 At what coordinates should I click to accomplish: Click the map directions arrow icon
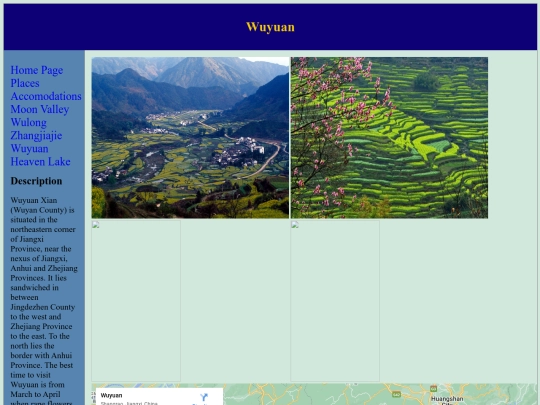point(204,398)
